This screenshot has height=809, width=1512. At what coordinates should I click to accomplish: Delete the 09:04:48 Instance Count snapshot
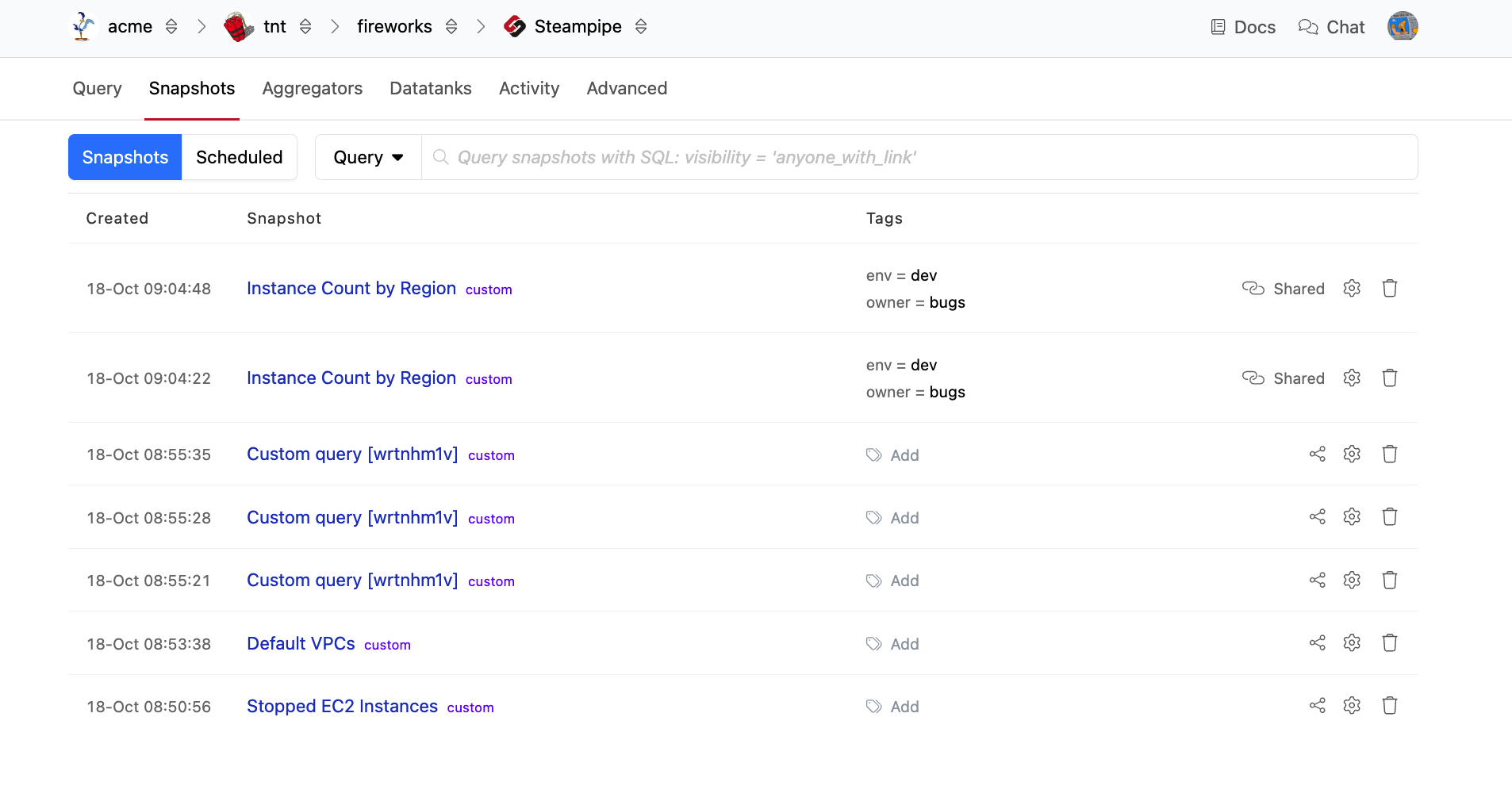tap(1389, 289)
